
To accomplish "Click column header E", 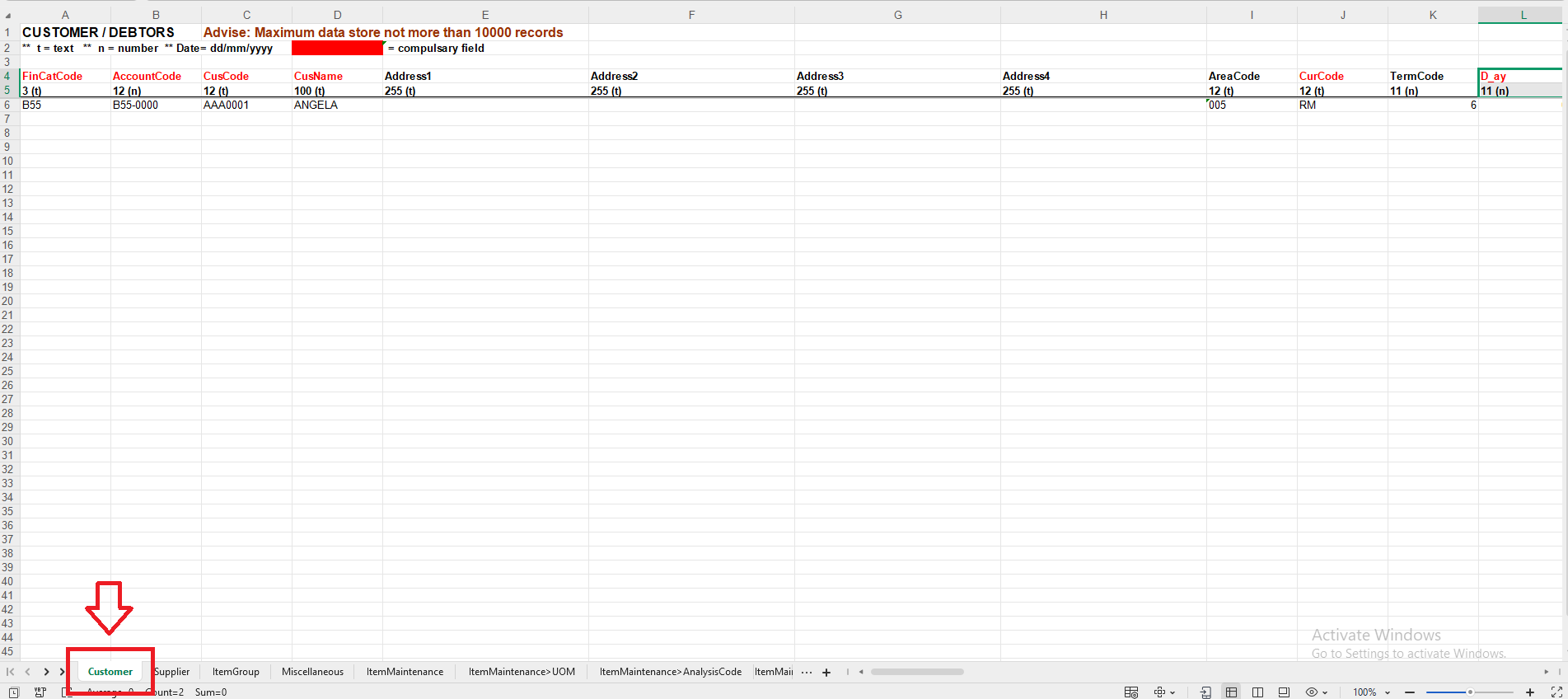I will [485, 15].
